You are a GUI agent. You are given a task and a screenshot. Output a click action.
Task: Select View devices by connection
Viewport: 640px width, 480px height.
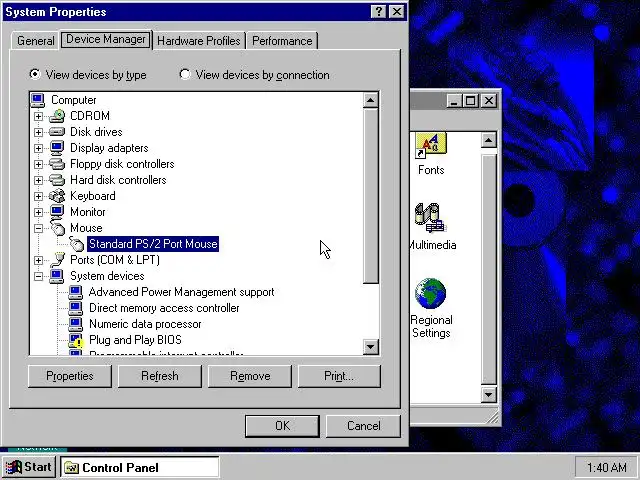click(x=185, y=74)
